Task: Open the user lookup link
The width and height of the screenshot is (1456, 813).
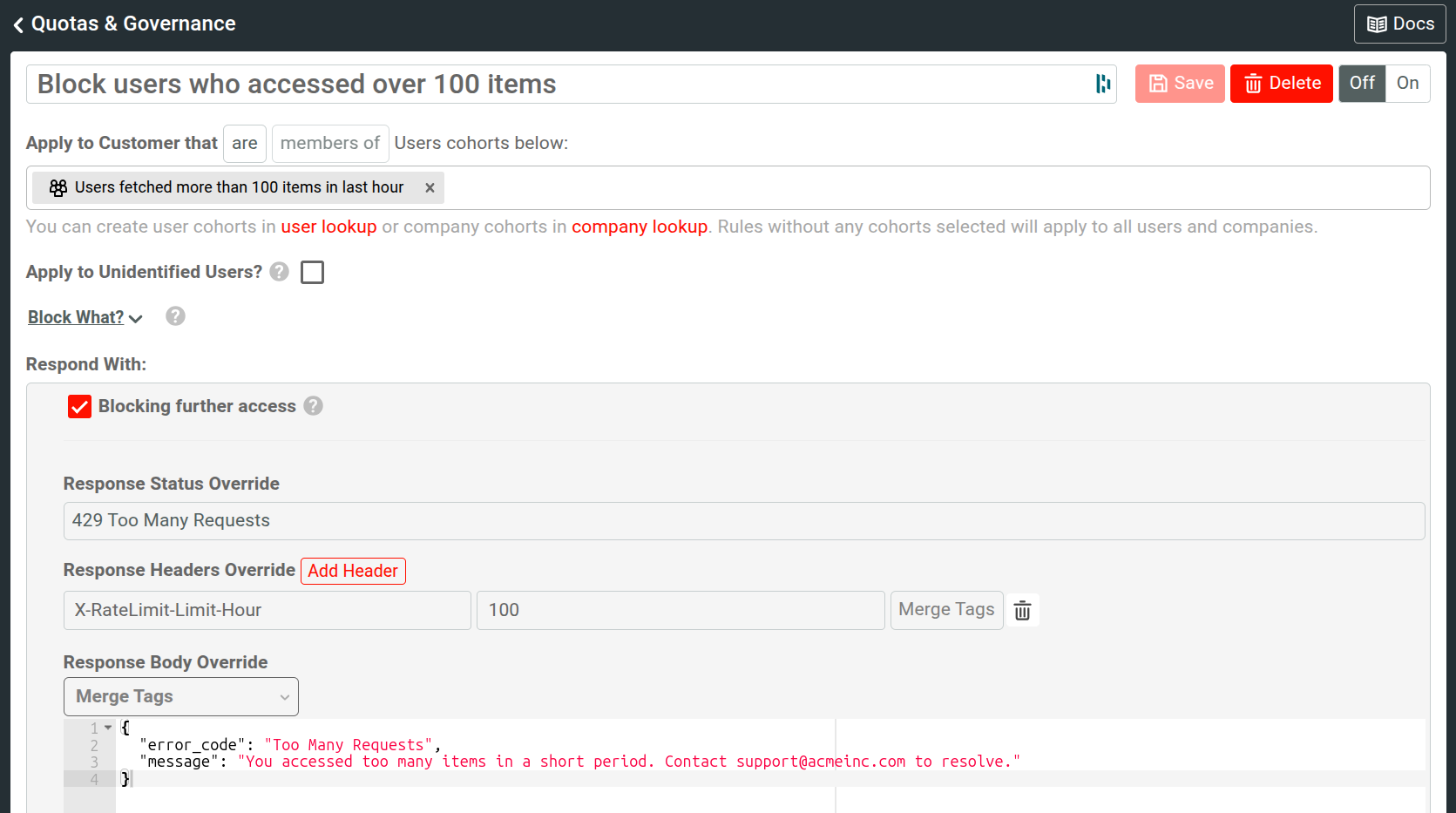Action: point(328,227)
